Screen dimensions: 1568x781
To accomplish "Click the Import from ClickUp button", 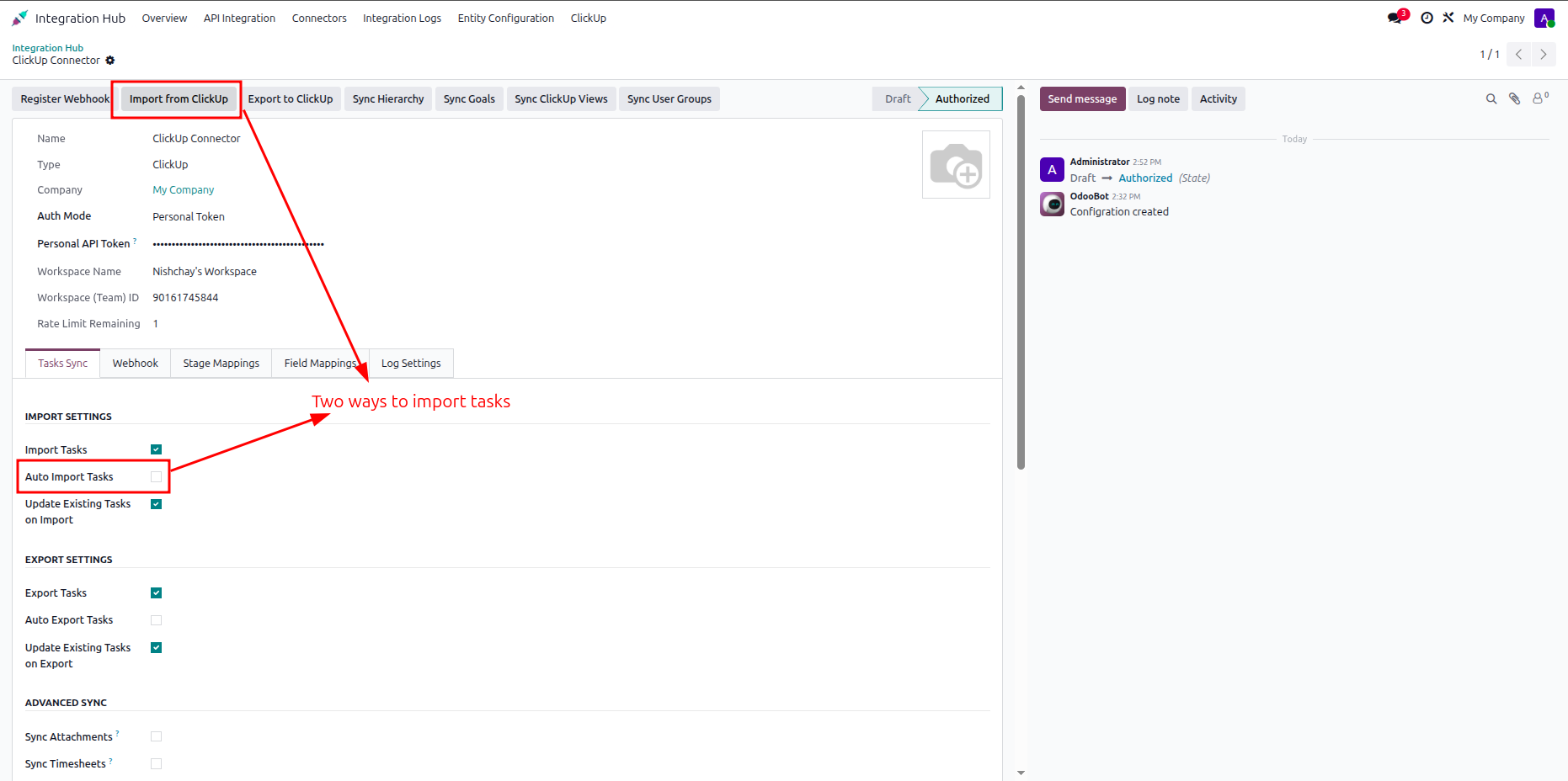I will click(x=179, y=99).
